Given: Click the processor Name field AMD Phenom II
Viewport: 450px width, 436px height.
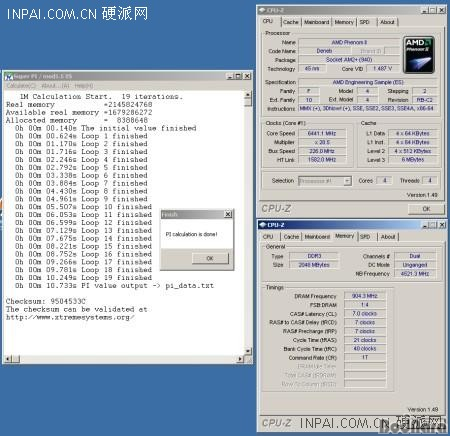Looking at the screenshot, I should [349, 42].
